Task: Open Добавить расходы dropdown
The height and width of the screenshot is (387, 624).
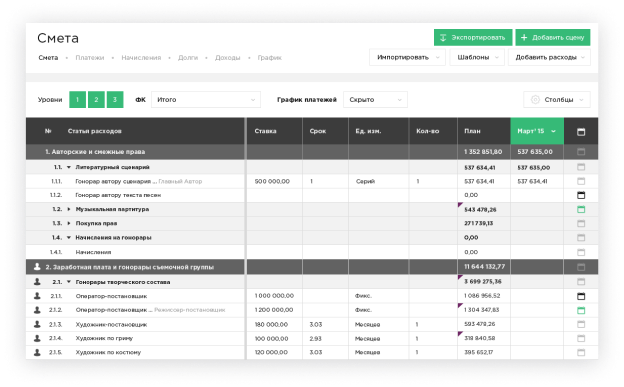Action: point(549,57)
